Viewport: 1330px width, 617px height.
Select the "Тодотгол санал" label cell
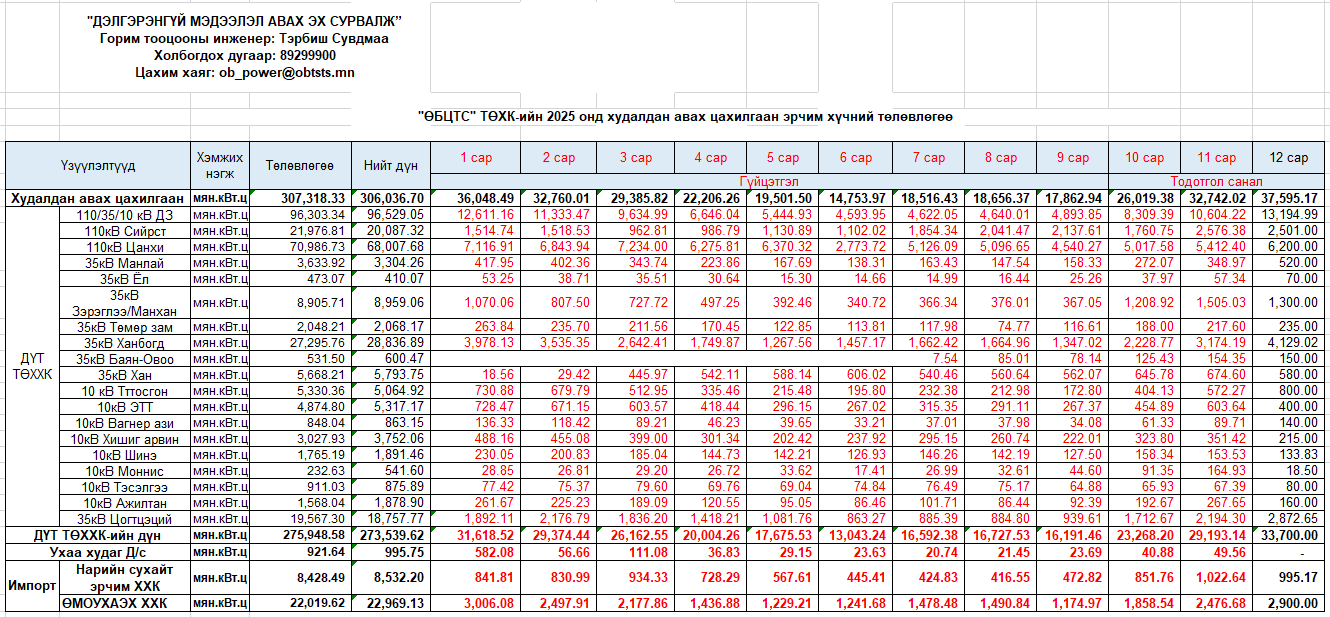pyautogui.click(x=1216, y=182)
